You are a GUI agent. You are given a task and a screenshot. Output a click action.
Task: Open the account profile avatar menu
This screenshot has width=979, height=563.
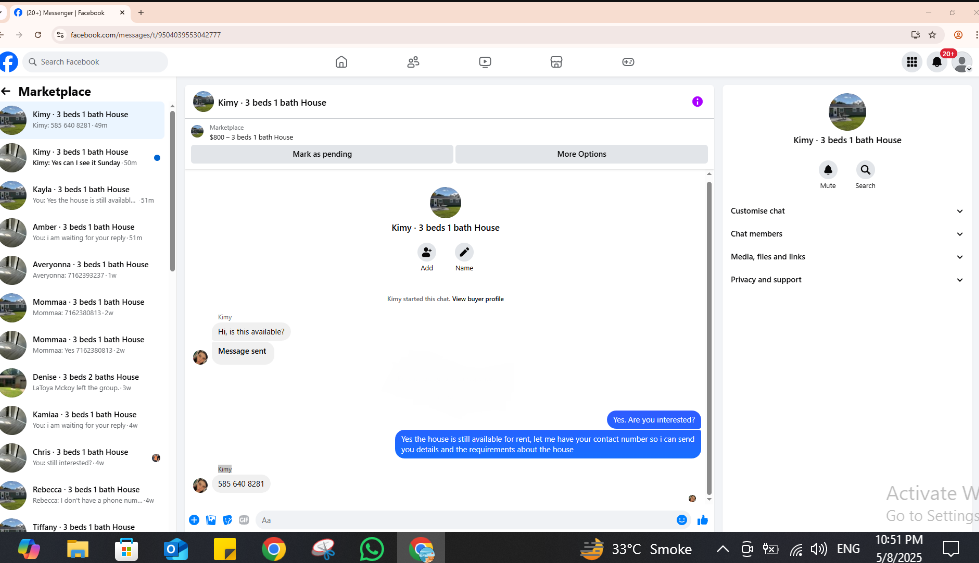[962, 62]
